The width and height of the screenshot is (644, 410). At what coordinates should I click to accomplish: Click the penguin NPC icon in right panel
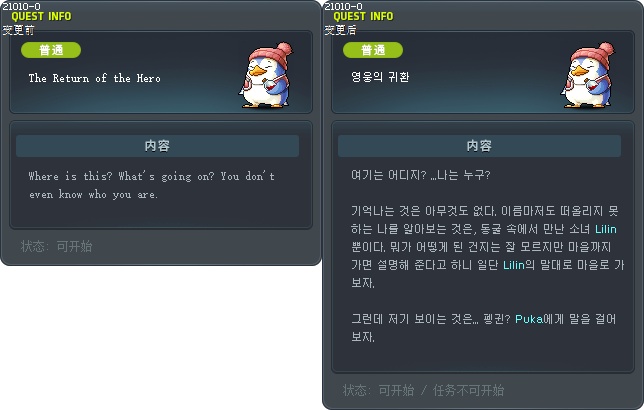(588, 75)
